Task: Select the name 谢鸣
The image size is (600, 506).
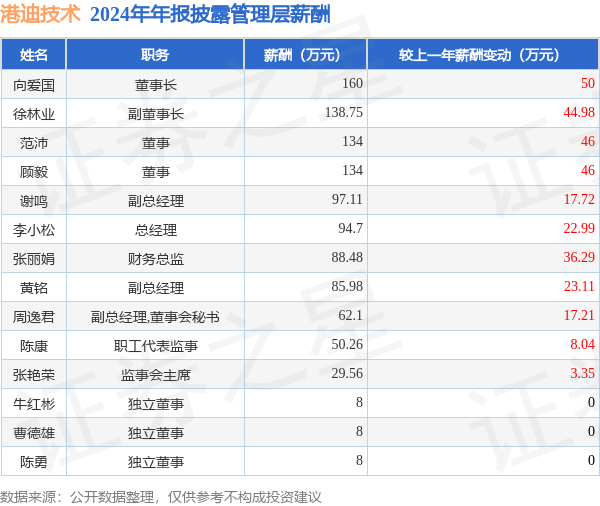Action: point(34,201)
